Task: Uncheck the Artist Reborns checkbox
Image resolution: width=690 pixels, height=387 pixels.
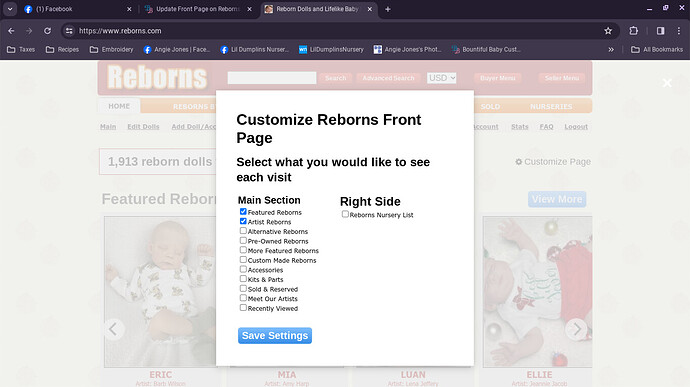Action: click(243, 221)
